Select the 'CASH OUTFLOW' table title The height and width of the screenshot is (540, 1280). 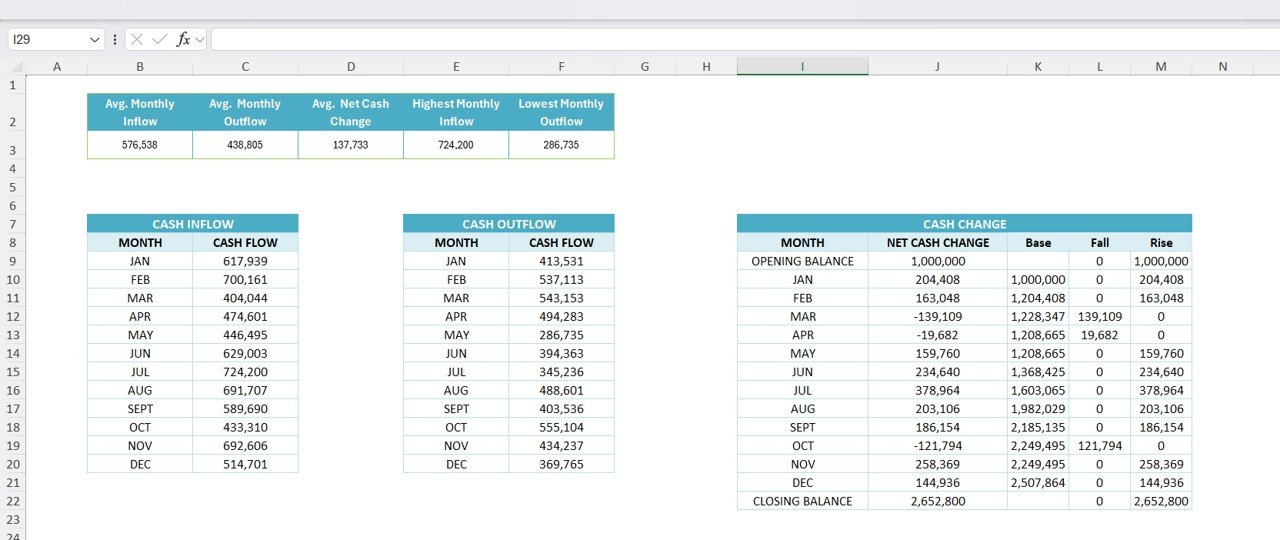(x=509, y=224)
